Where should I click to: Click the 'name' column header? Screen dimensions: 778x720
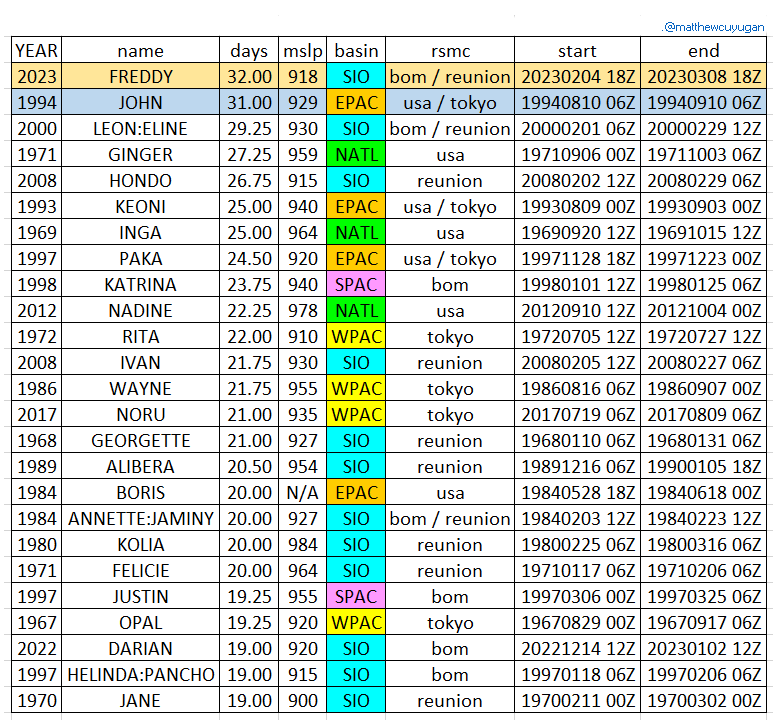pyautogui.click(x=140, y=51)
